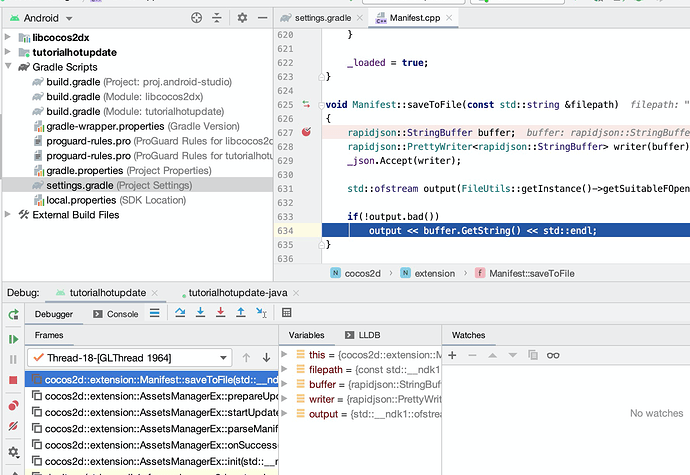Expand the libcocos2dx module node
Screen dimensions: 690x475
(9, 38)
